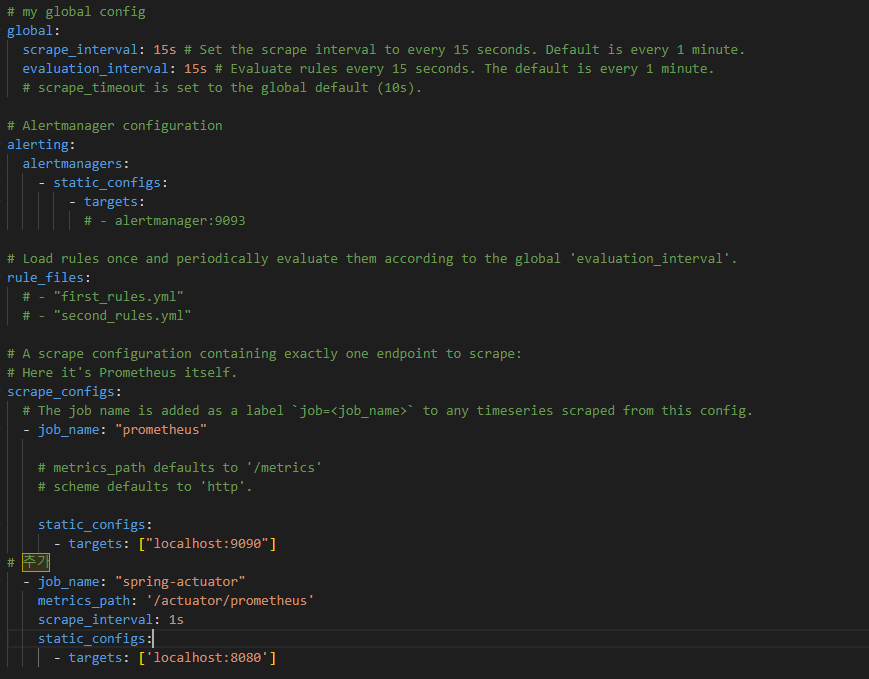Click the 'metrics_path defaults to' comment
This screenshot has width=869, height=679.
pyautogui.click(x=180, y=468)
